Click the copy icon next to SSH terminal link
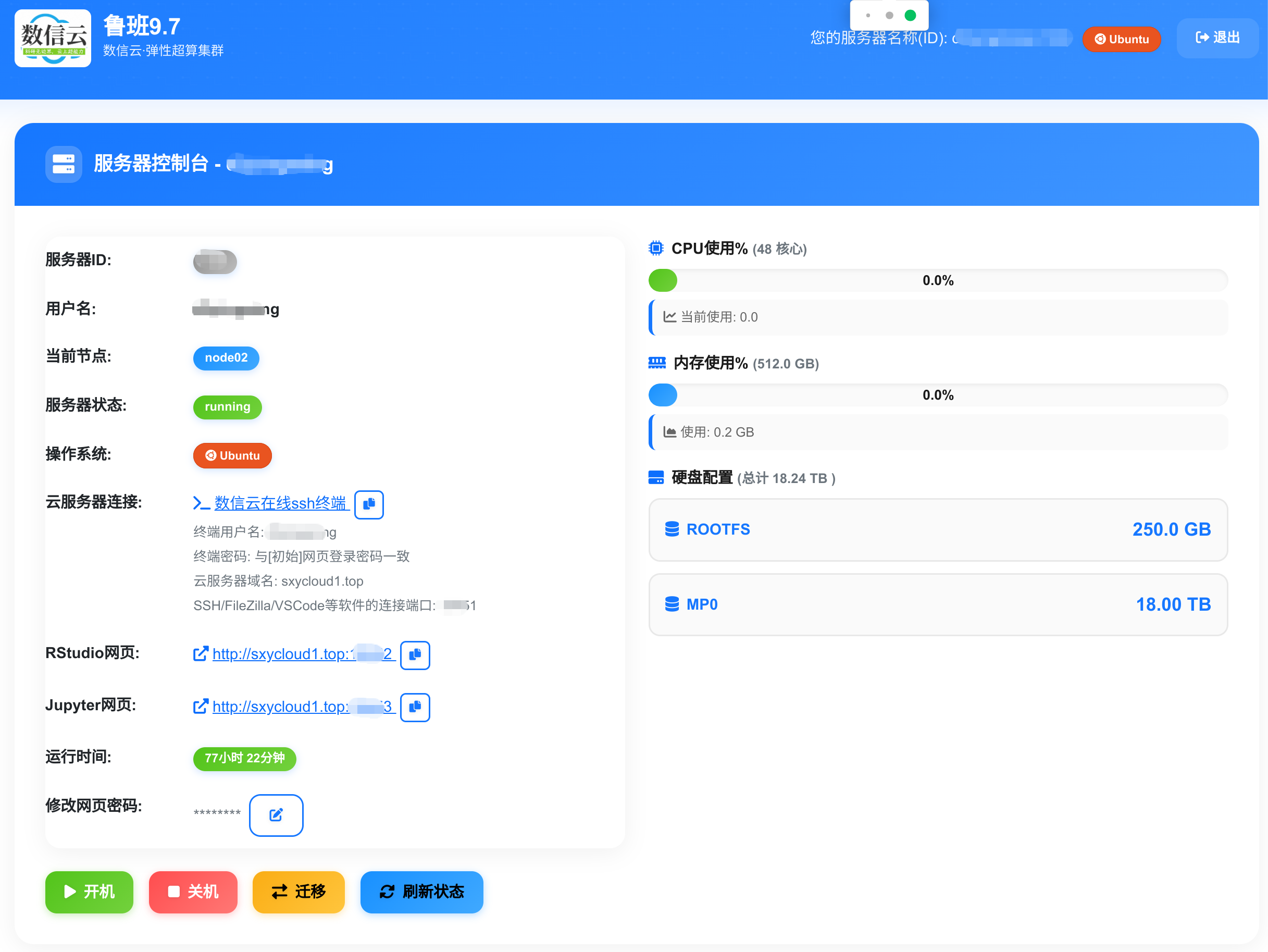 point(369,504)
